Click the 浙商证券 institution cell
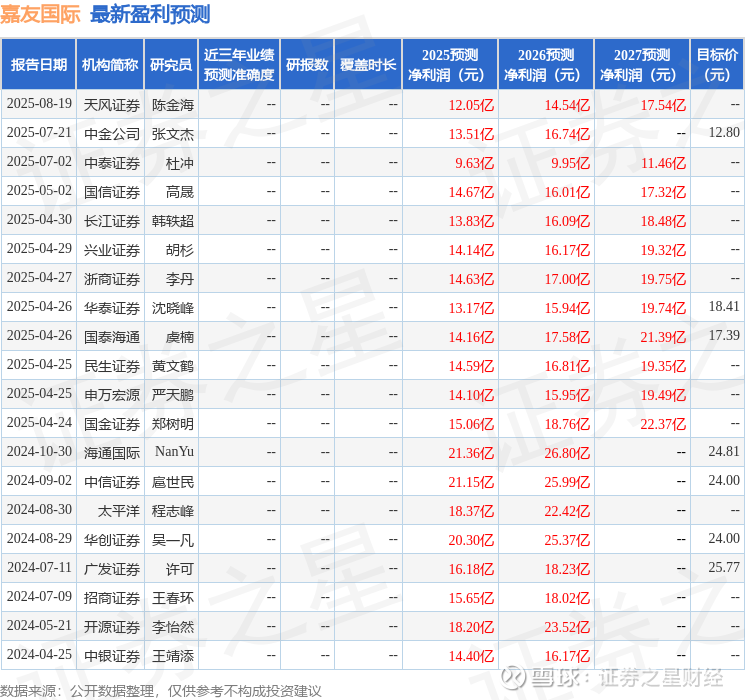The image size is (745, 700). [x=112, y=279]
